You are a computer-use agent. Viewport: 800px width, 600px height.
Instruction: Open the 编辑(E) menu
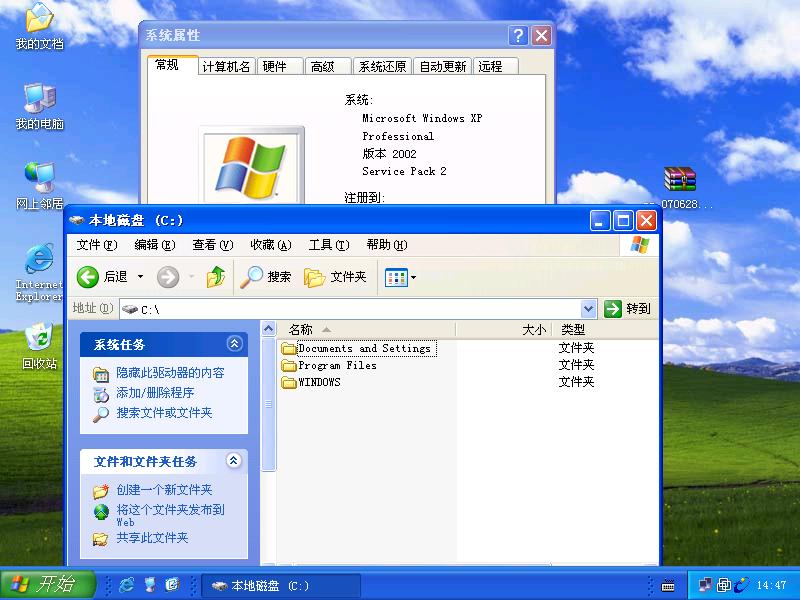tap(155, 245)
